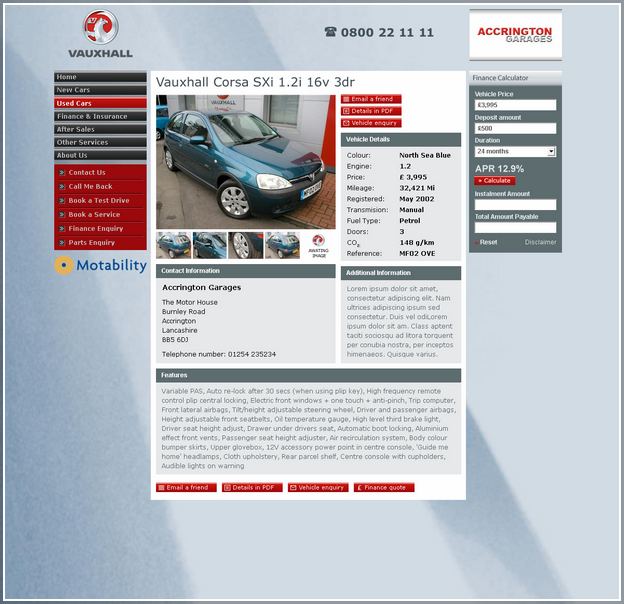Viewport: 624px width, 604px height.
Task: Open Finance & Insurance menu item
Action: point(100,116)
